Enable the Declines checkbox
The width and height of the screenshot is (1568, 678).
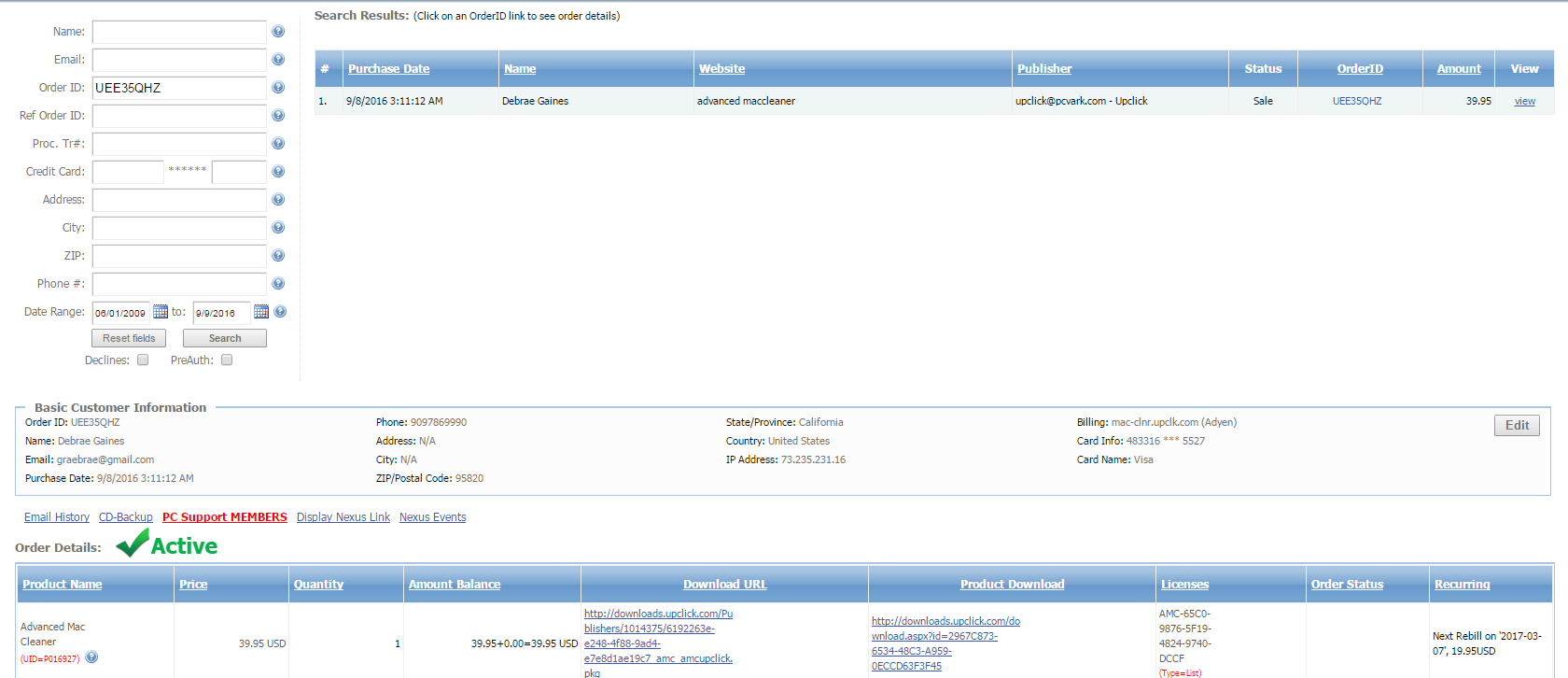[143, 360]
